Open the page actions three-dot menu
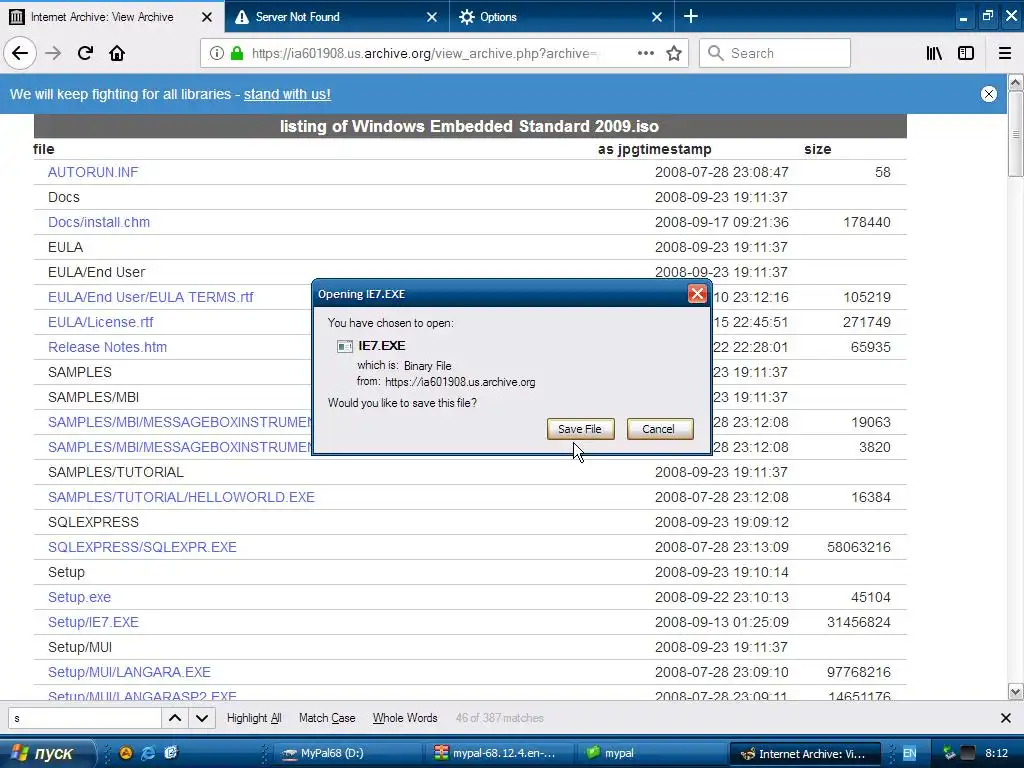The image size is (1024, 768). [645, 54]
